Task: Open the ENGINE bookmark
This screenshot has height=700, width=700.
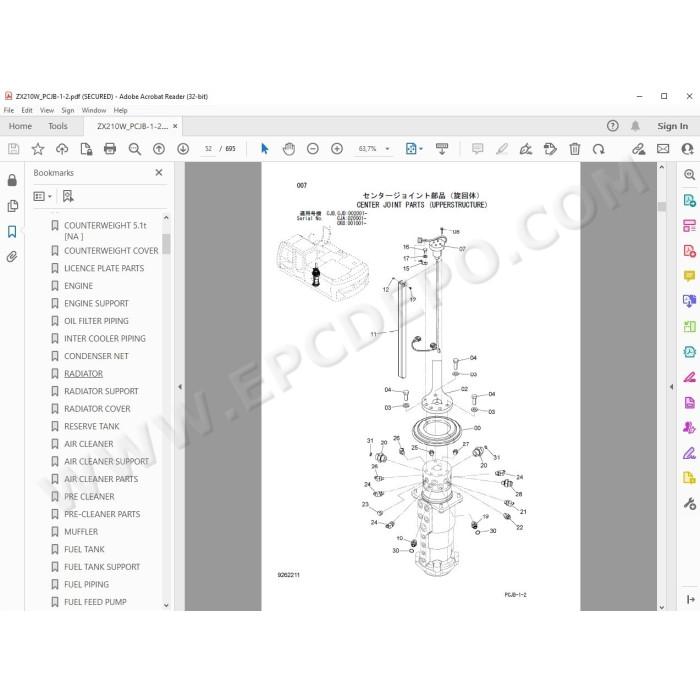Action: point(79,286)
